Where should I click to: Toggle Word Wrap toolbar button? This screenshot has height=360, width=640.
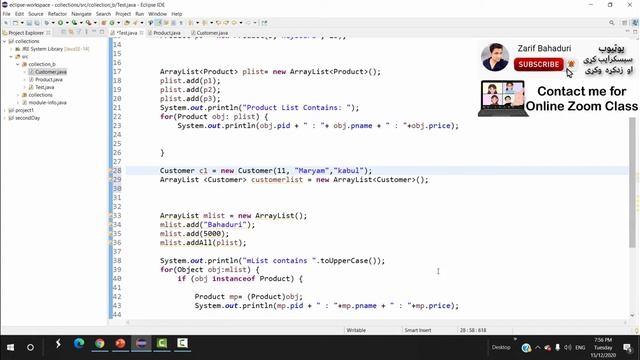pyautogui.click(x=166, y=23)
